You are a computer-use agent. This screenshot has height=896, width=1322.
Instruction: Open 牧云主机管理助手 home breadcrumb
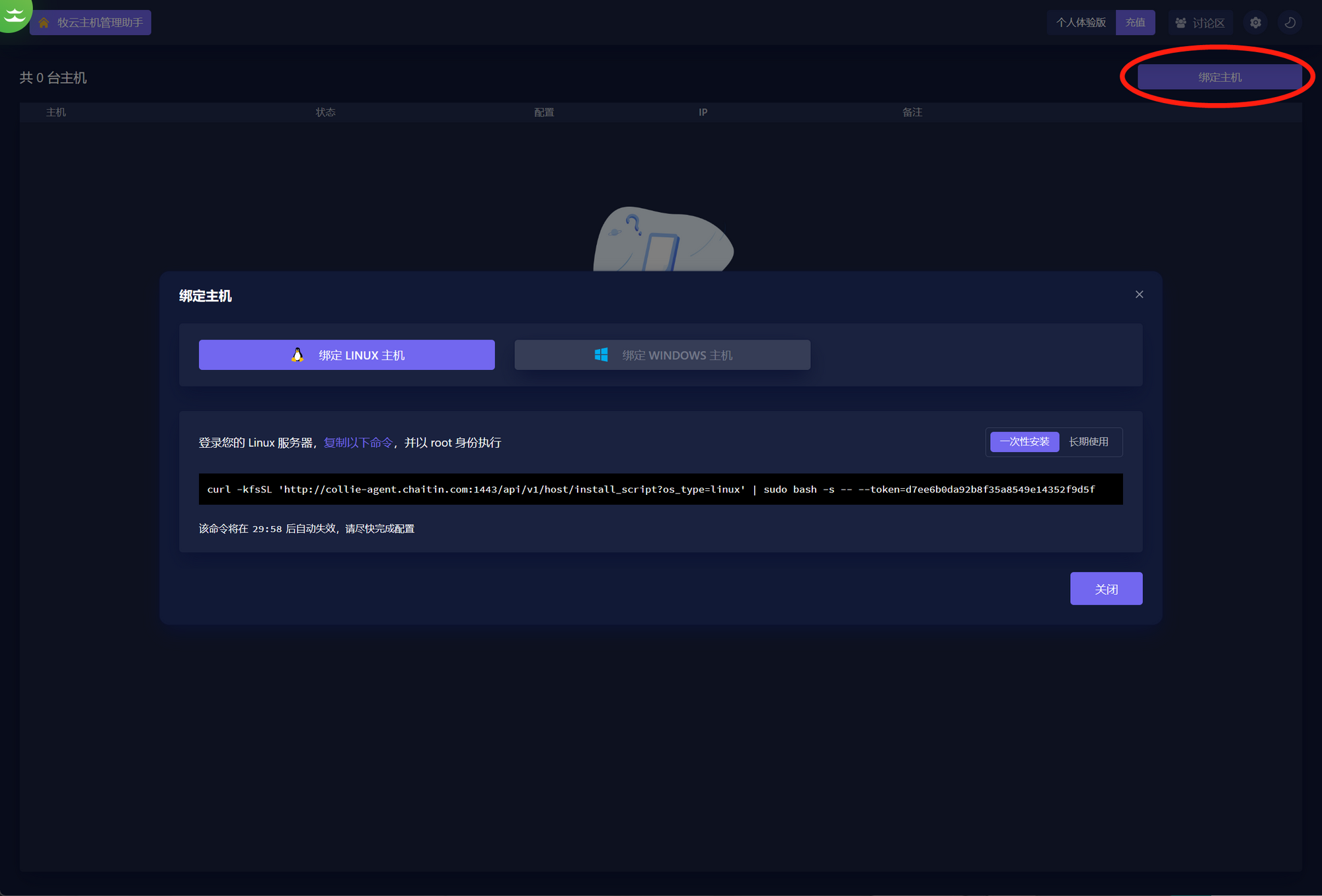(x=99, y=23)
